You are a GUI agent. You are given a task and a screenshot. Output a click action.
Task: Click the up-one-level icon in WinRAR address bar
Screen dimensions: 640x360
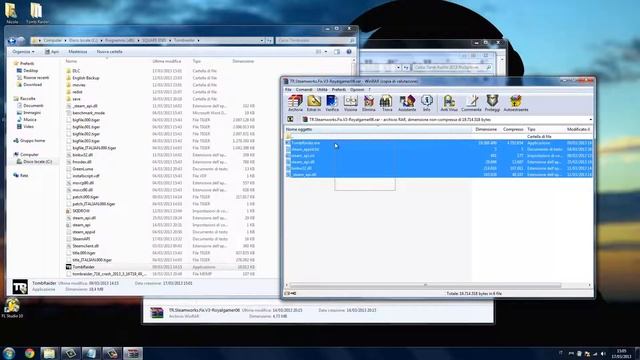[x=290, y=120]
